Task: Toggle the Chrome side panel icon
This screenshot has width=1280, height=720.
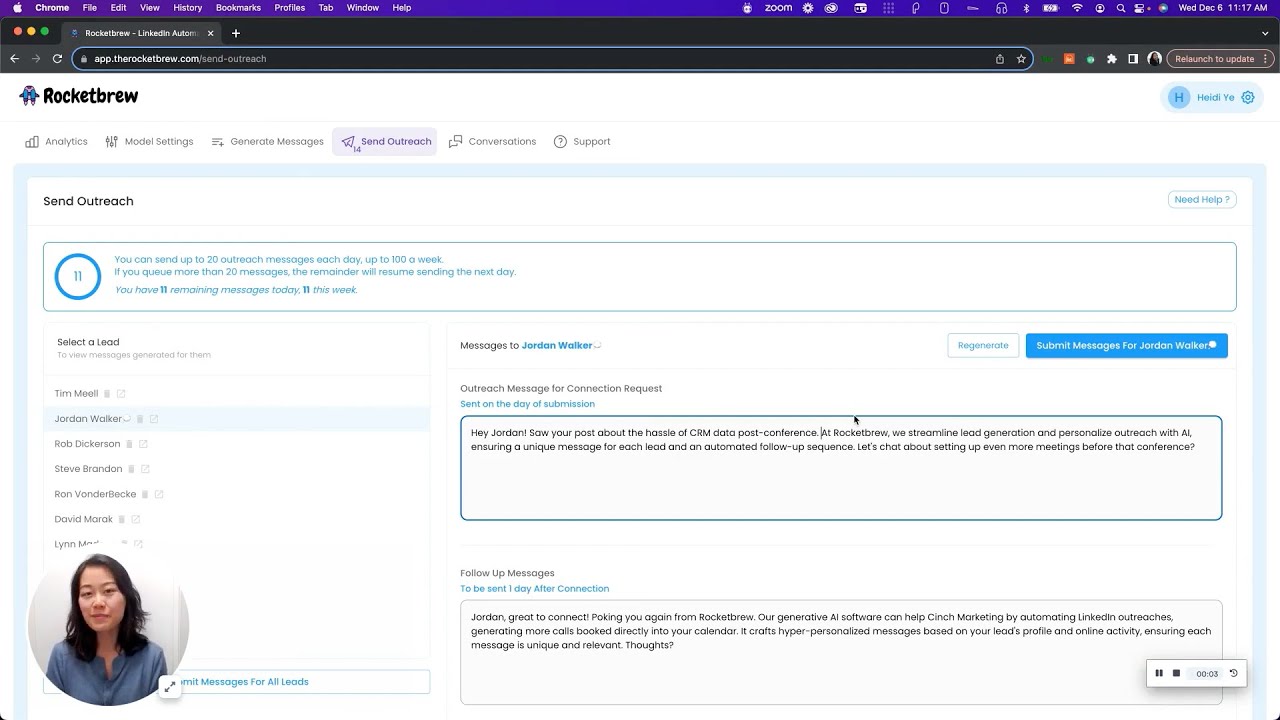Action: 1133,59
